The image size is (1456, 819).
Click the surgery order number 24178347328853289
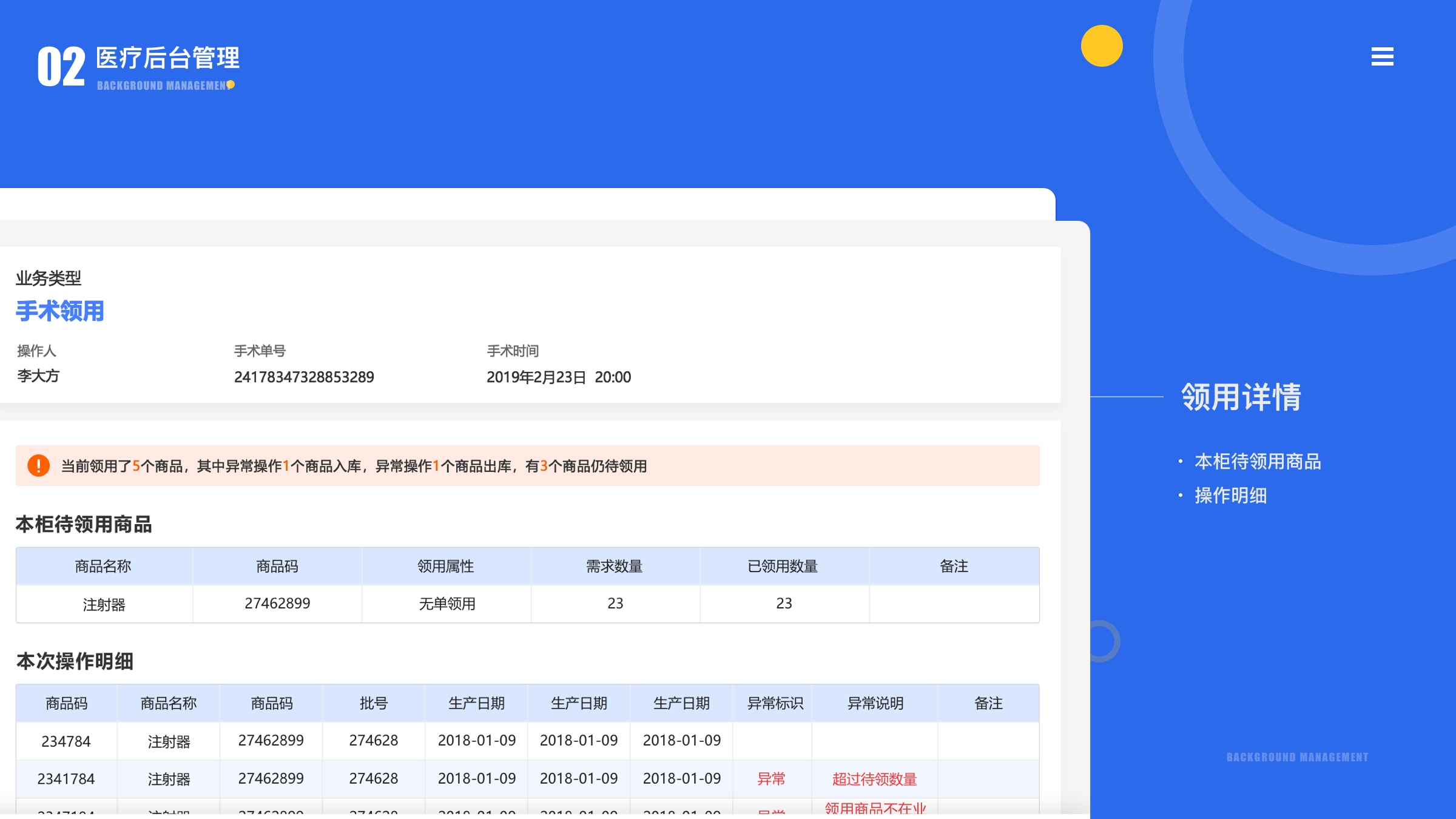coord(304,377)
